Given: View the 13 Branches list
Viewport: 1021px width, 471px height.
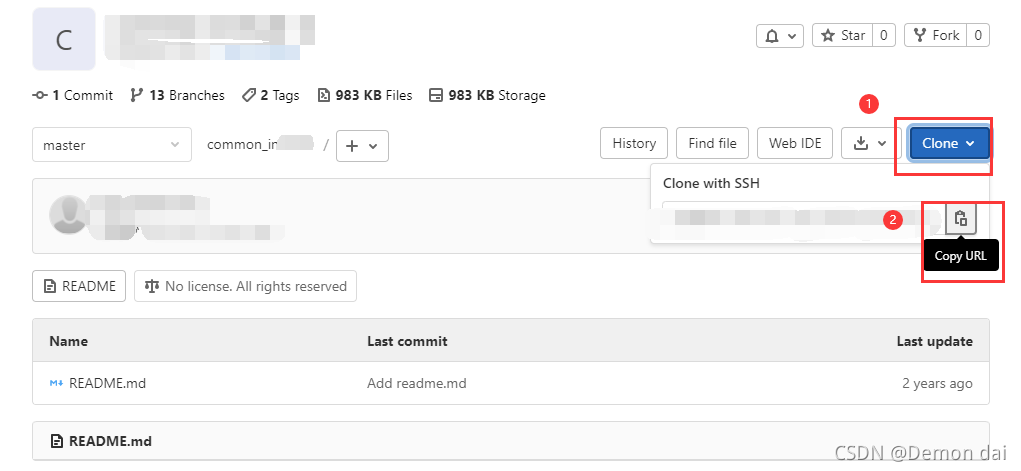Looking at the screenshot, I should 177,96.
